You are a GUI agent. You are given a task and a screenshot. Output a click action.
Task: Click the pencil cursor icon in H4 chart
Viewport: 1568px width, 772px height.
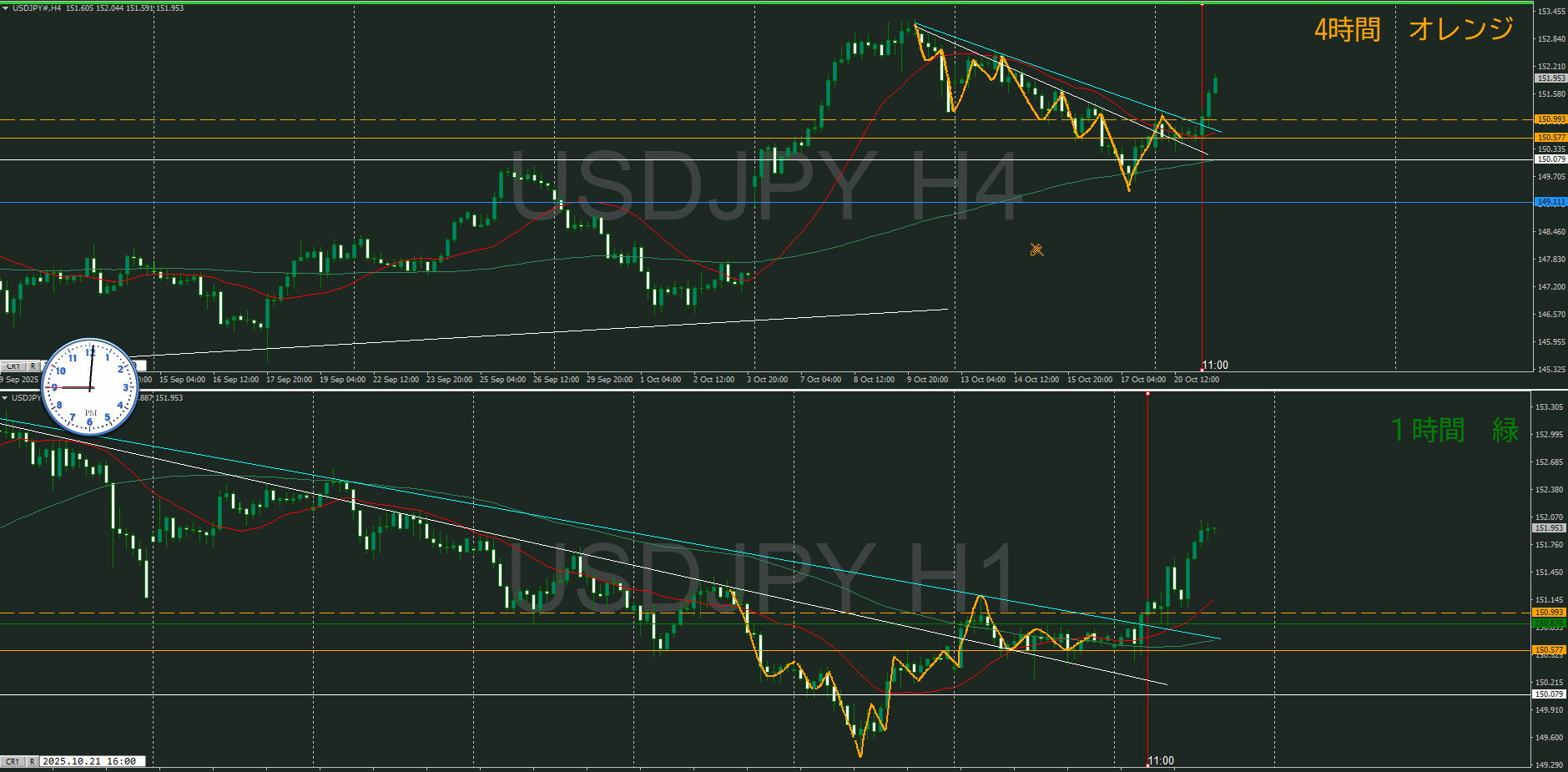(1036, 250)
